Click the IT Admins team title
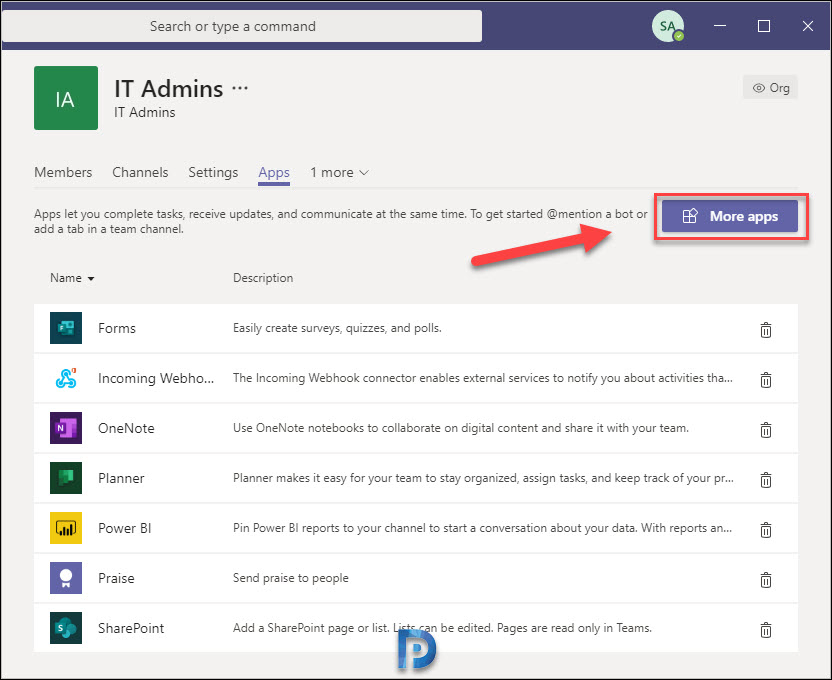832x680 pixels. [x=169, y=88]
